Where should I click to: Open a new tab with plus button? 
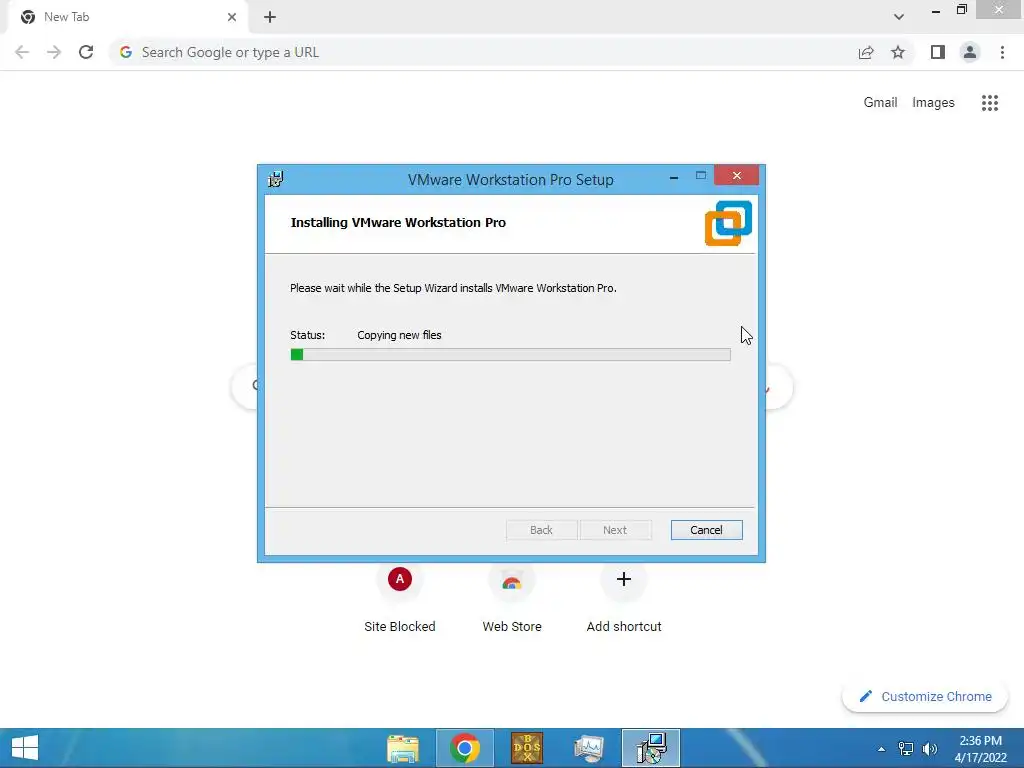click(270, 17)
